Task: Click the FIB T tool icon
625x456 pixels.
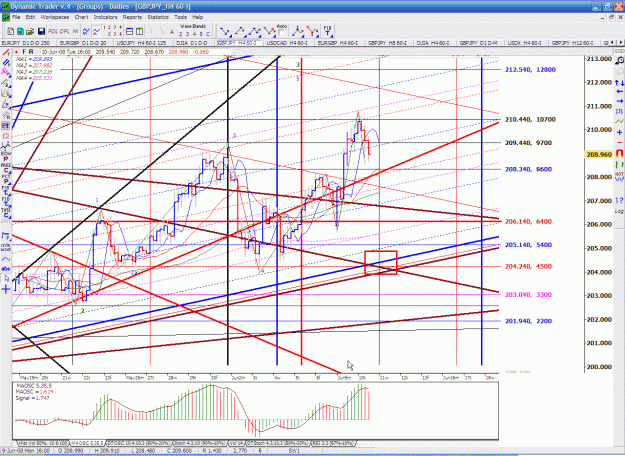Action: pos(327,31)
